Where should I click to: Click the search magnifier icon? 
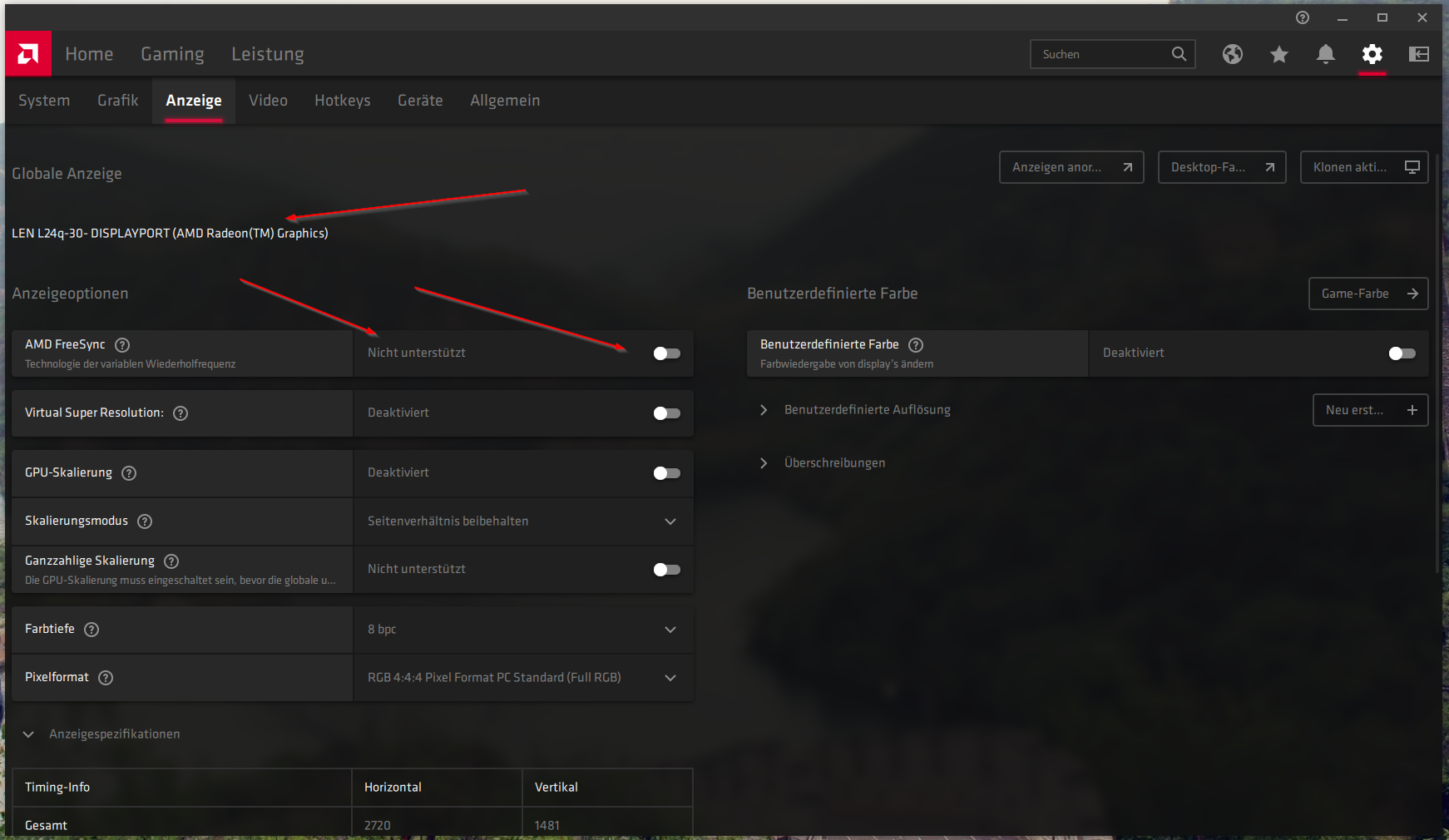(x=1179, y=54)
